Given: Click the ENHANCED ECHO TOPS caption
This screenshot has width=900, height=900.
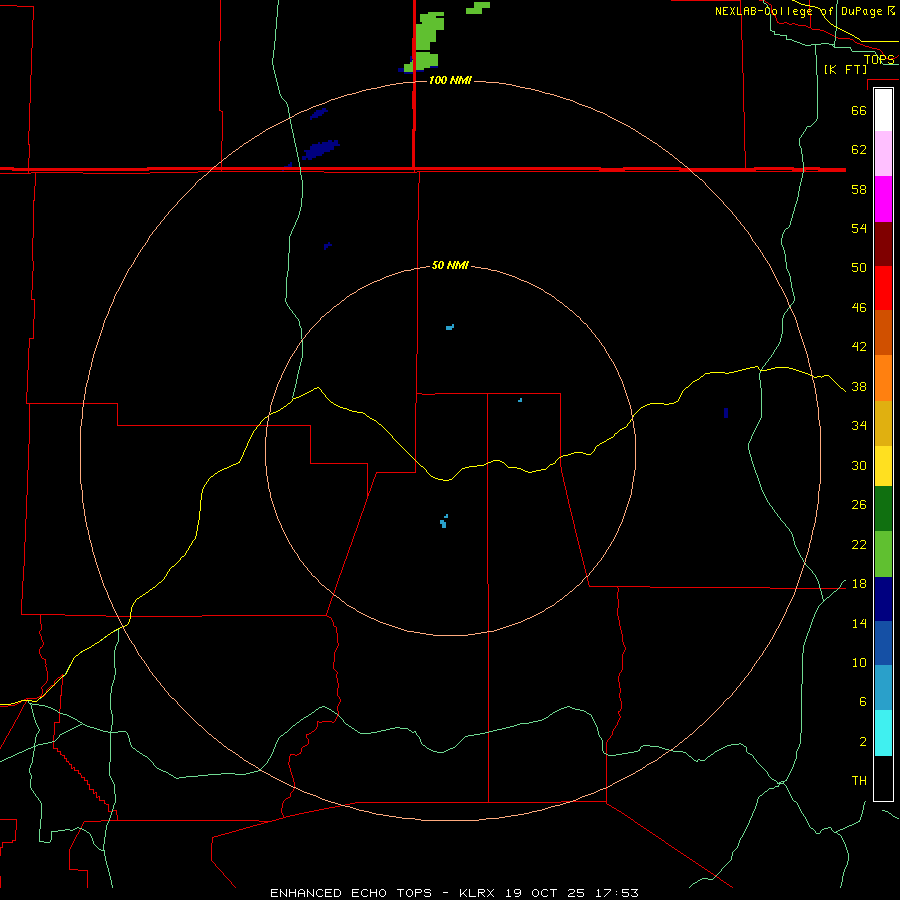Looking at the screenshot, I should click(x=351, y=893).
